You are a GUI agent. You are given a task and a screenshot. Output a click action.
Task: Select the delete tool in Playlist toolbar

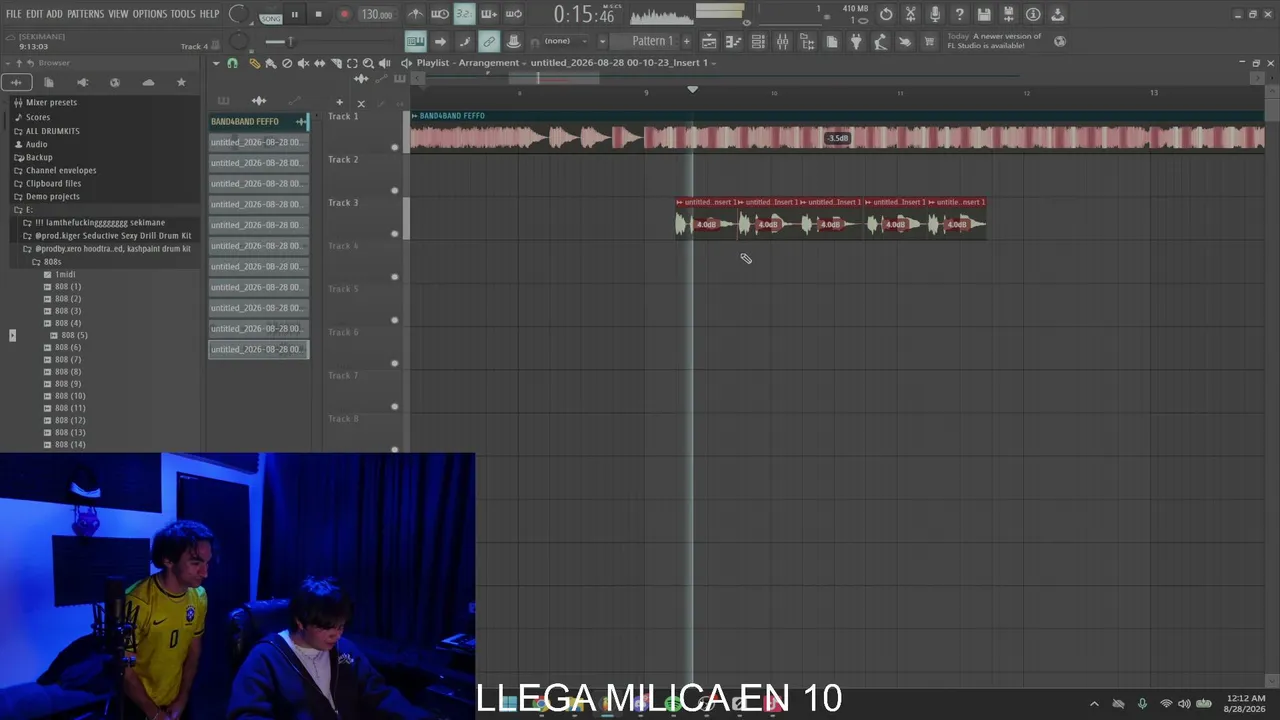(x=287, y=63)
